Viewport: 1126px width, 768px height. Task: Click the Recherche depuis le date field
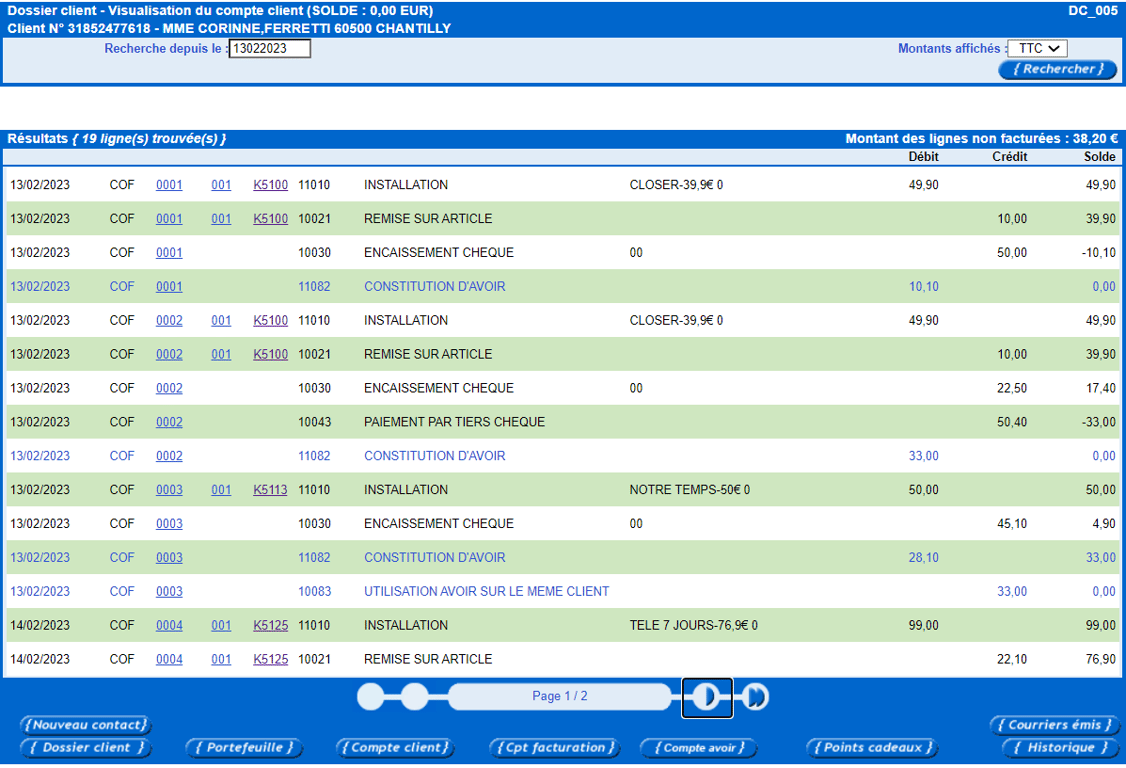(x=270, y=48)
